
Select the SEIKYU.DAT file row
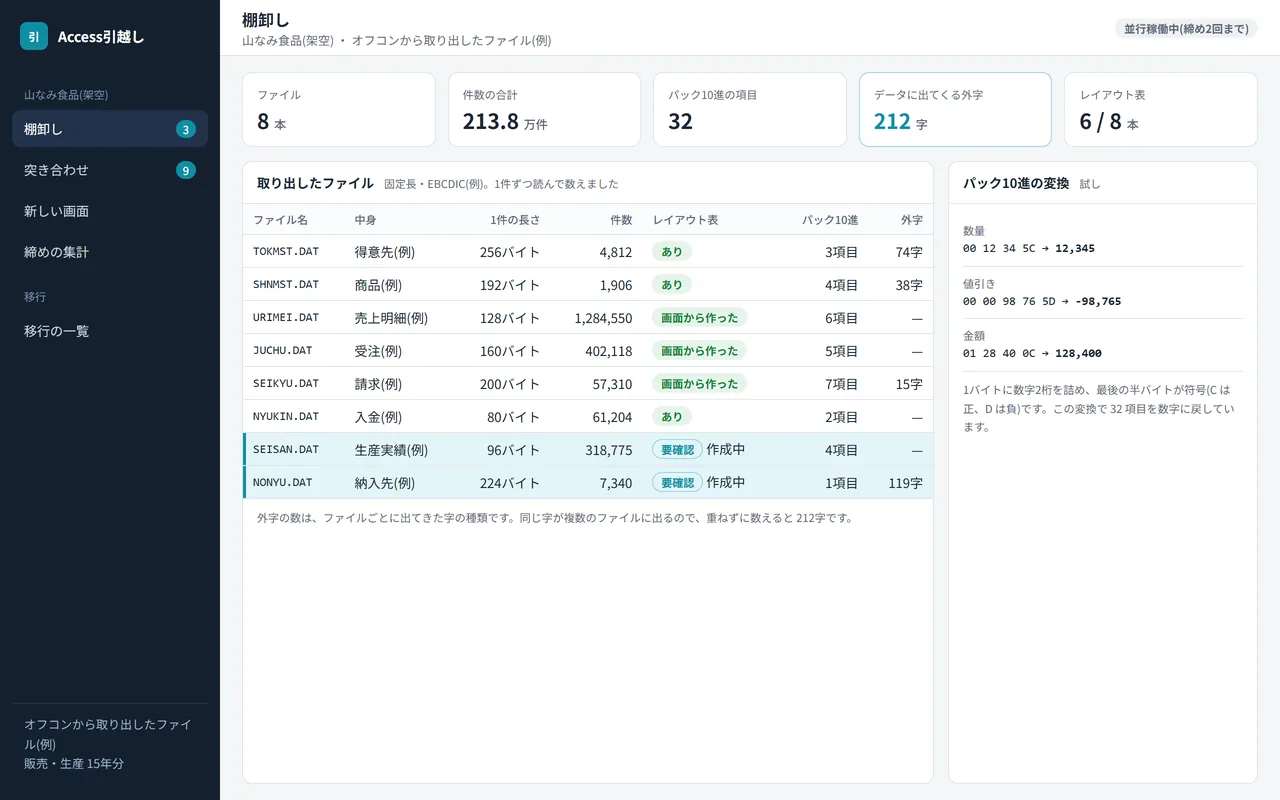(588, 384)
